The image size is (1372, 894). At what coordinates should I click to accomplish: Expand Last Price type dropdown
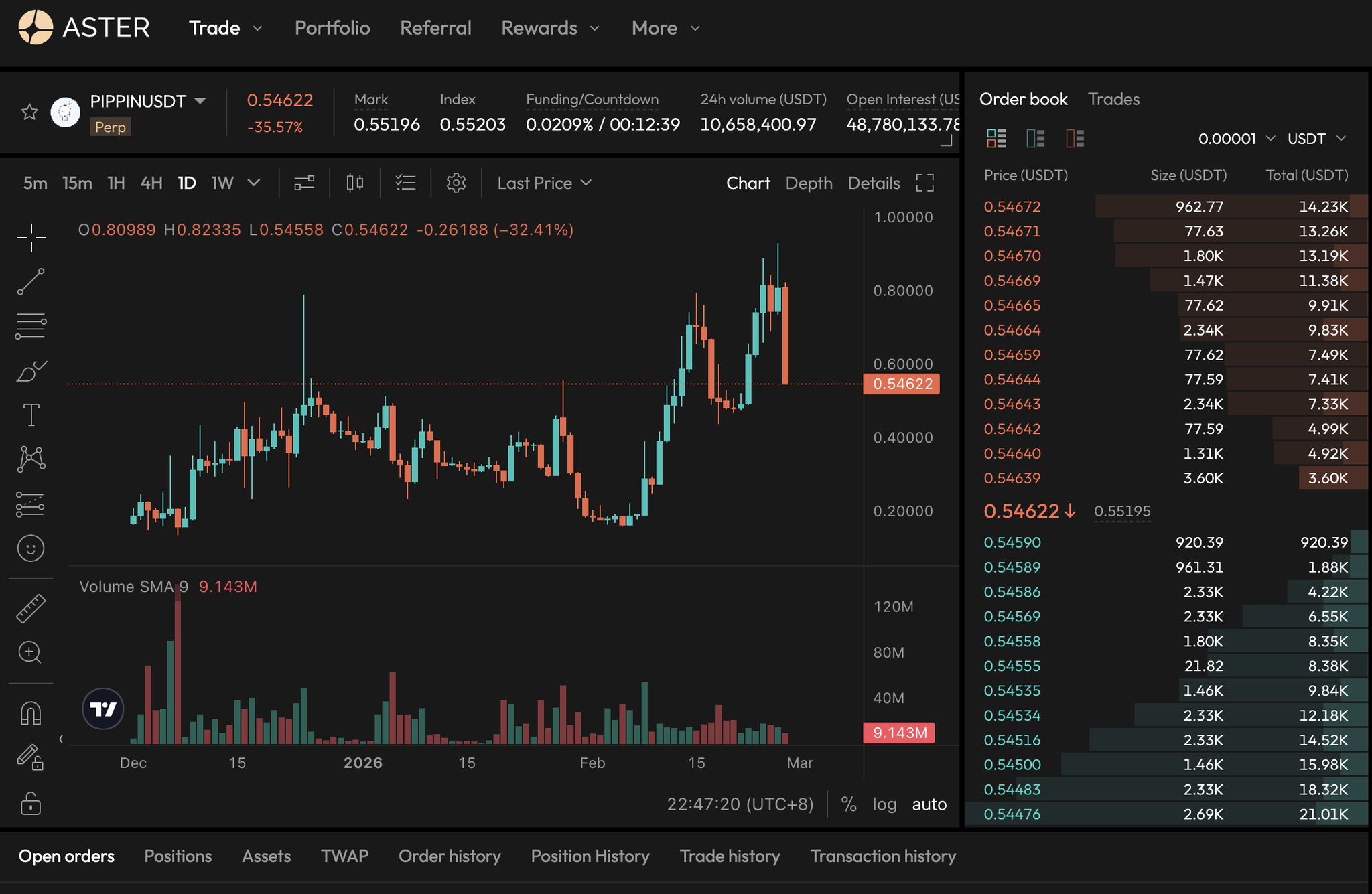click(x=544, y=183)
